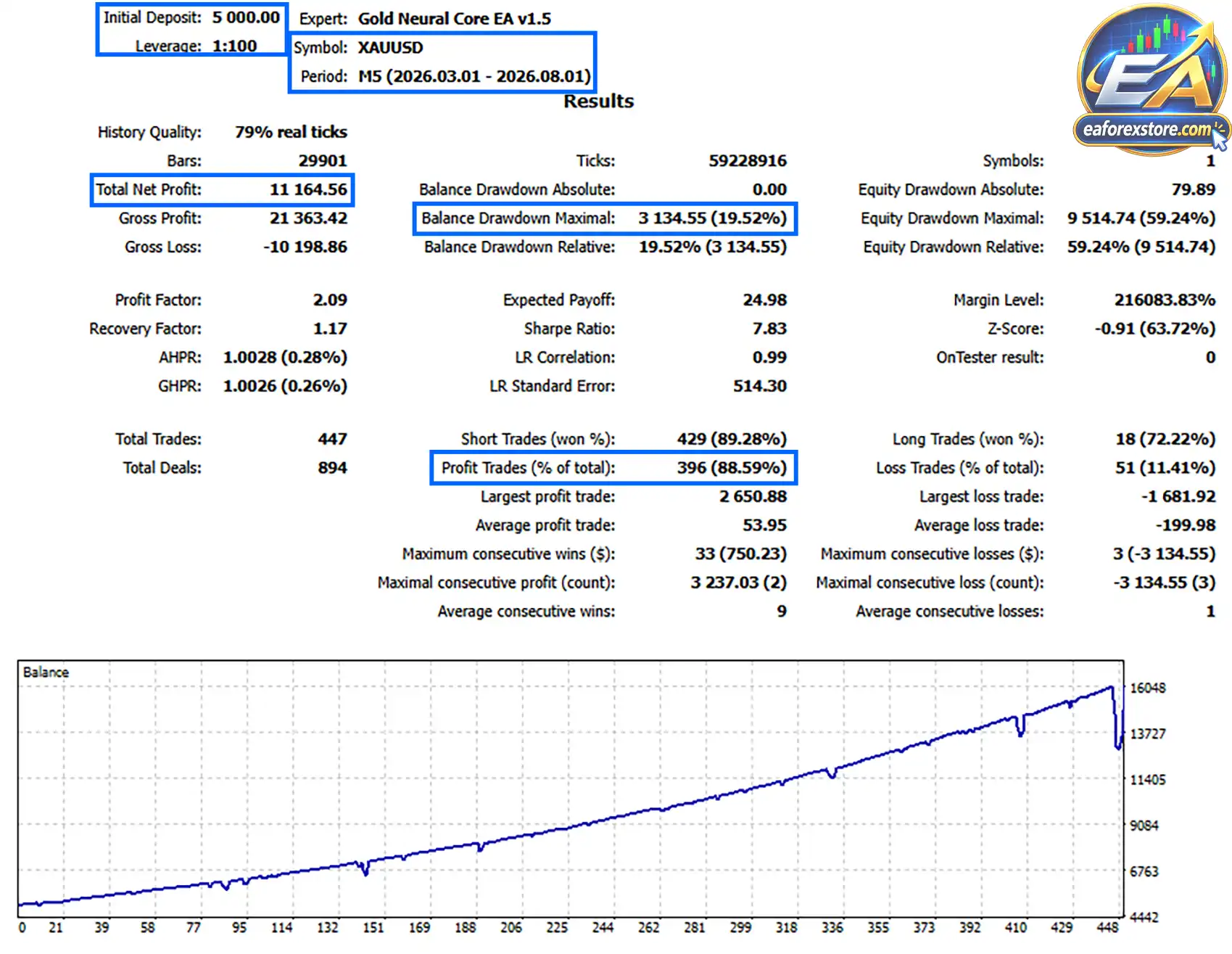
Task: Click the Z-Score value -0.91 (63.72%)
Action: click(x=1155, y=329)
